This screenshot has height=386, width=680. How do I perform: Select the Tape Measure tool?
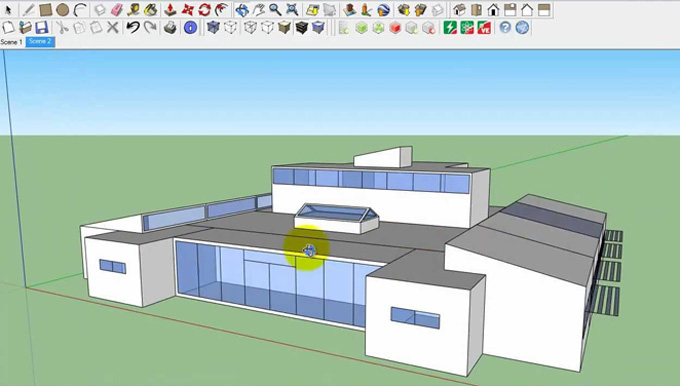(x=134, y=10)
